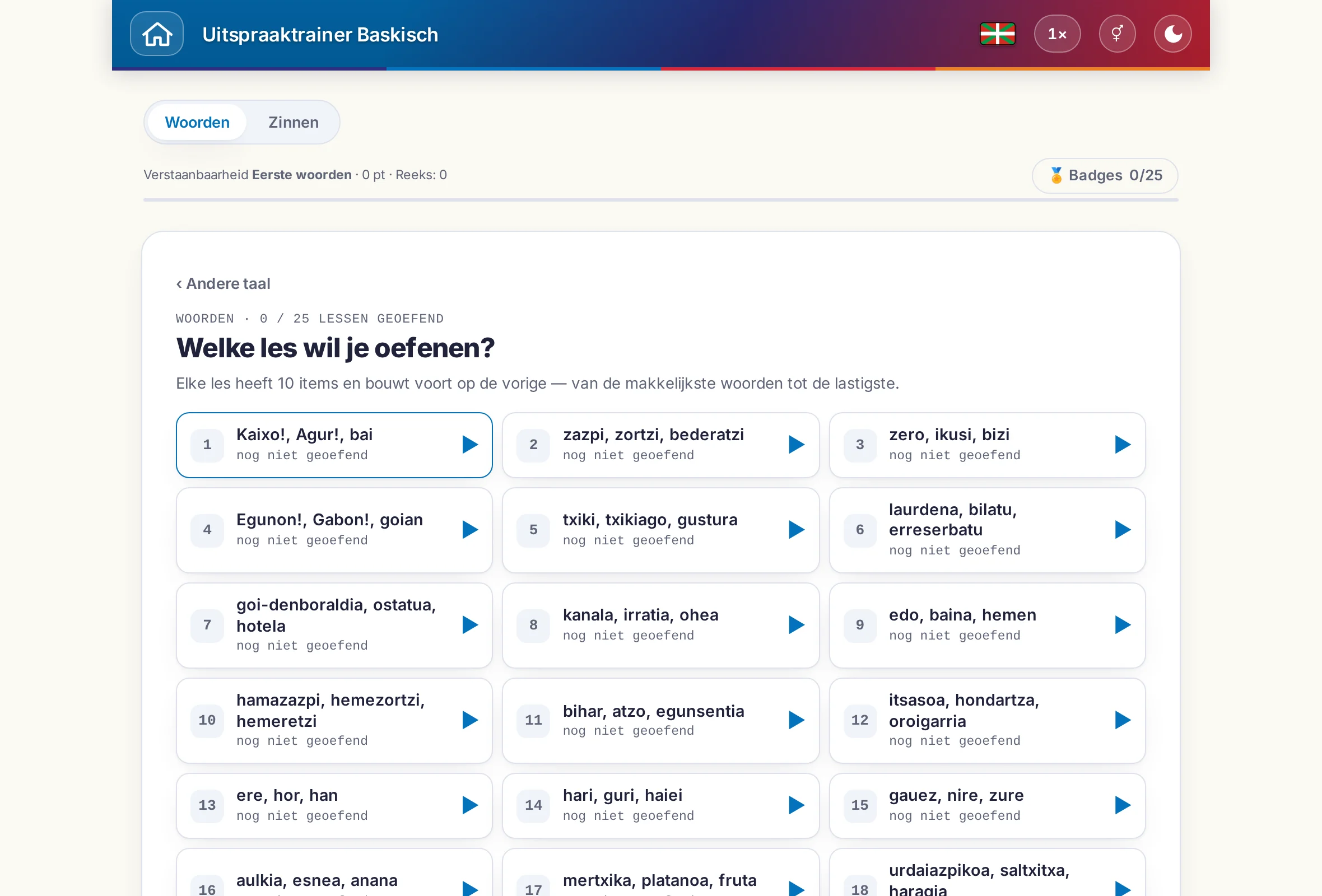Image resolution: width=1322 pixels, height=896 pixels.
Task: Click lesson title 'gauez, nire, zure'
Action: tap(956, 795)
